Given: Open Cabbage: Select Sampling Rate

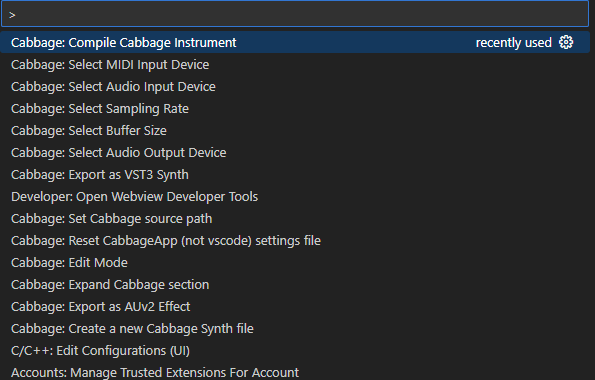Looking at the screenshot, I should point(295,109).
